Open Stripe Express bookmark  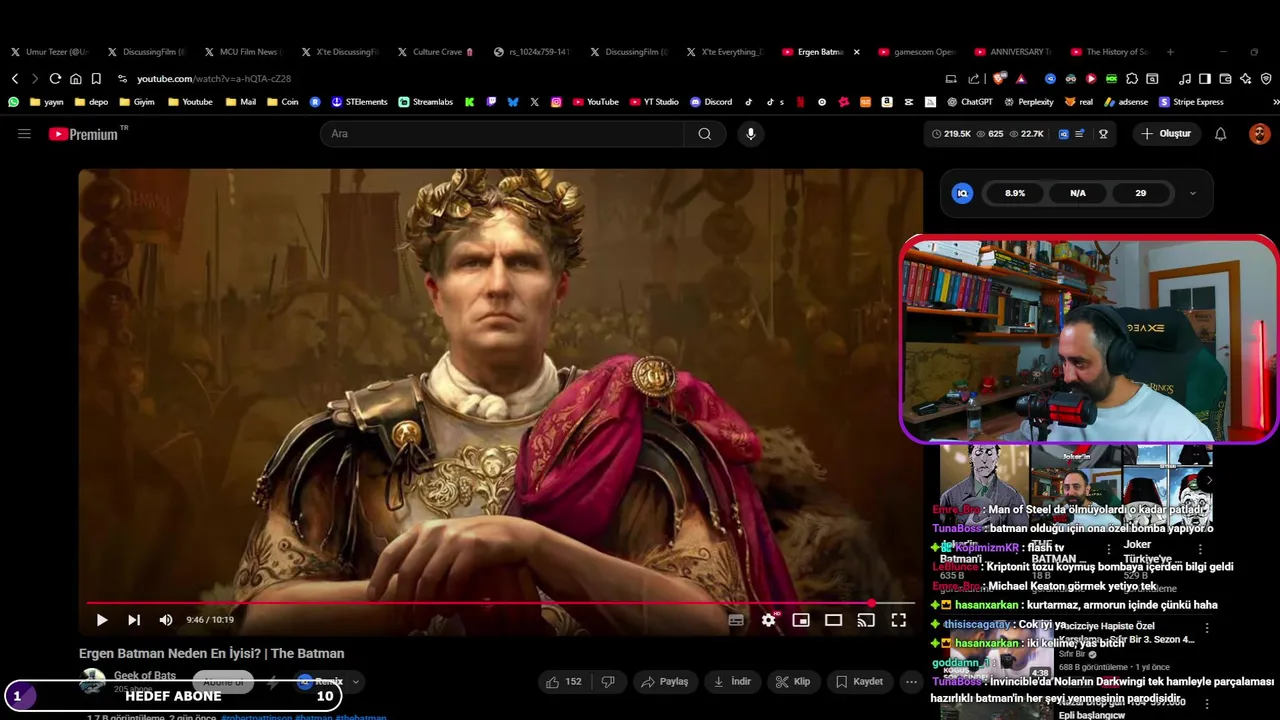[x=1192, y=102]
